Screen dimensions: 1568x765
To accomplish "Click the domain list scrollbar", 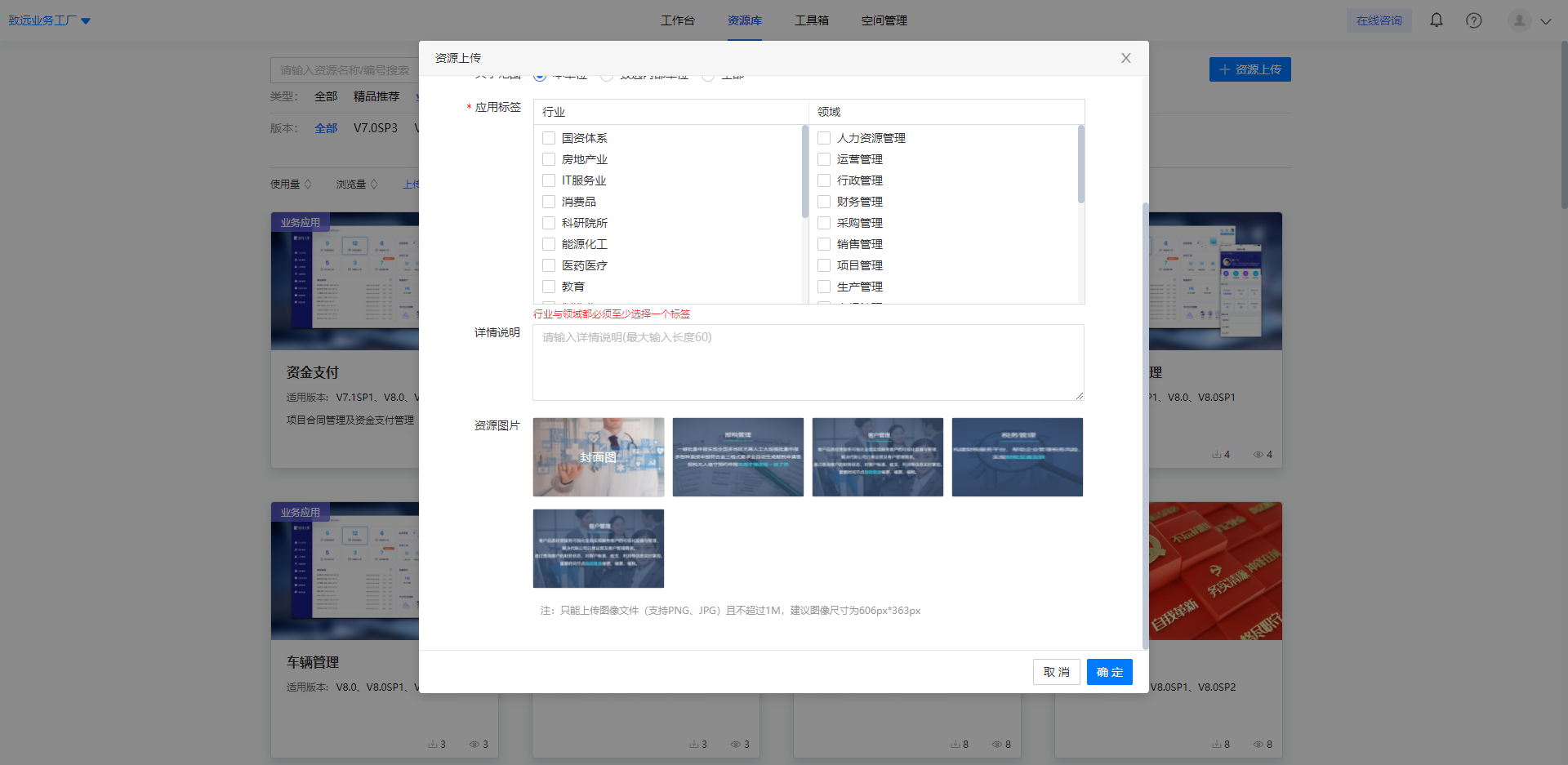I will tap(1080, 163).
